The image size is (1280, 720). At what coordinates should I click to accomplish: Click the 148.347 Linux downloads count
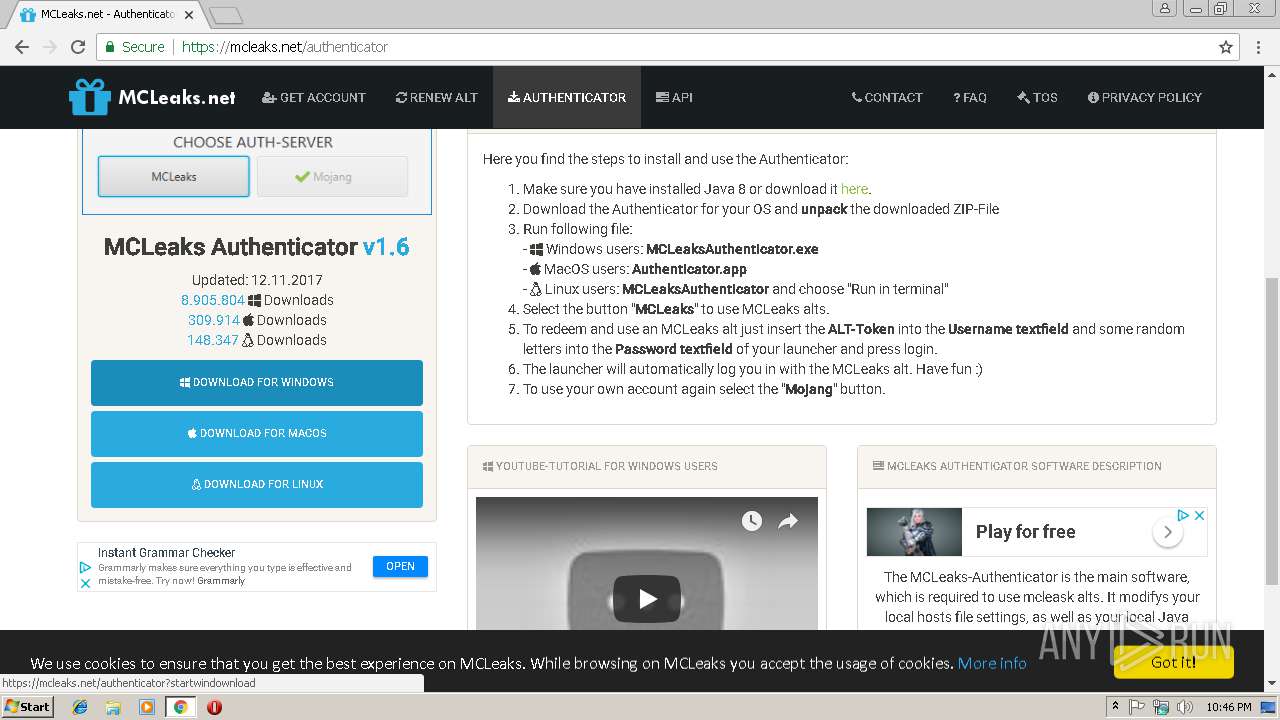coord(213,340)
